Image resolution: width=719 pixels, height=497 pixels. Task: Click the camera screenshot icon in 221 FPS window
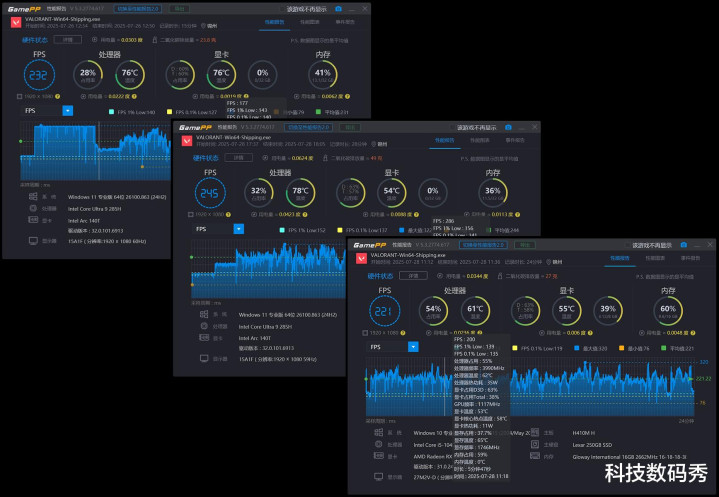pos(684,245)
